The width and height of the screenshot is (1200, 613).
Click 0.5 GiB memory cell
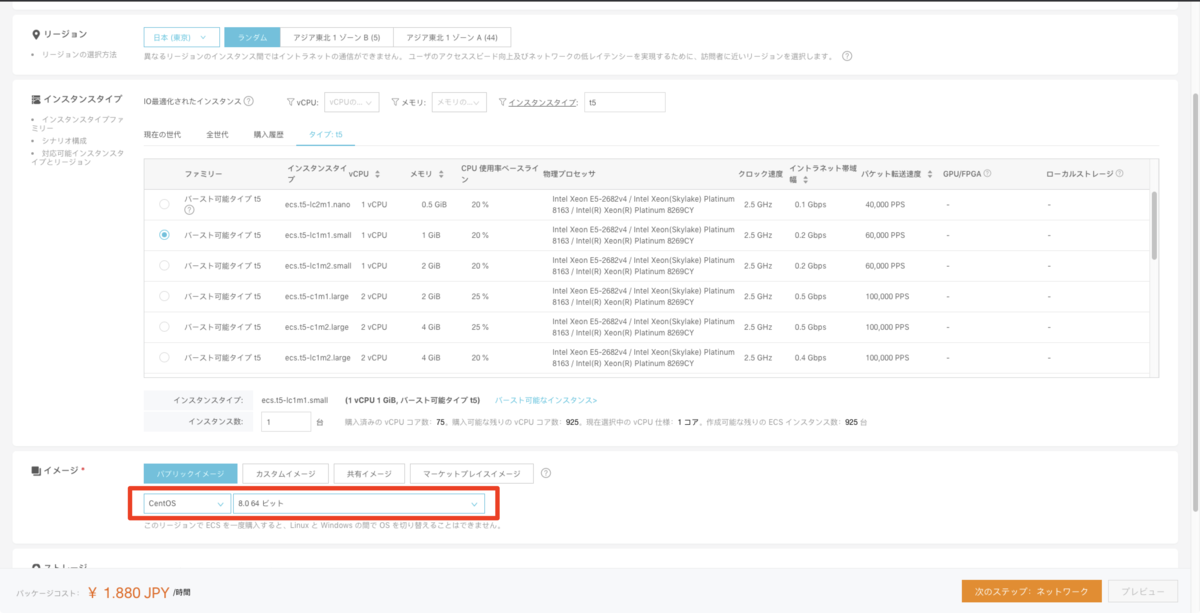pyautogui.click(x=434, y=205)
